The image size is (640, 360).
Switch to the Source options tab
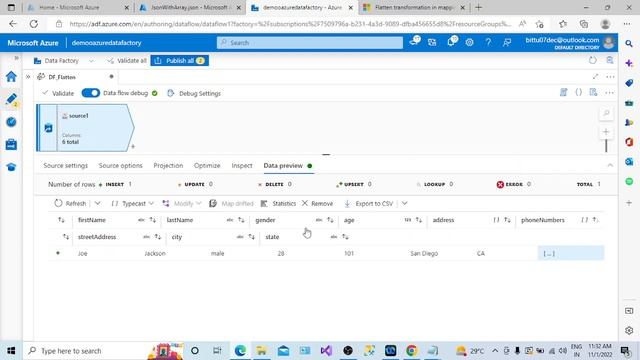click(120, 165)
